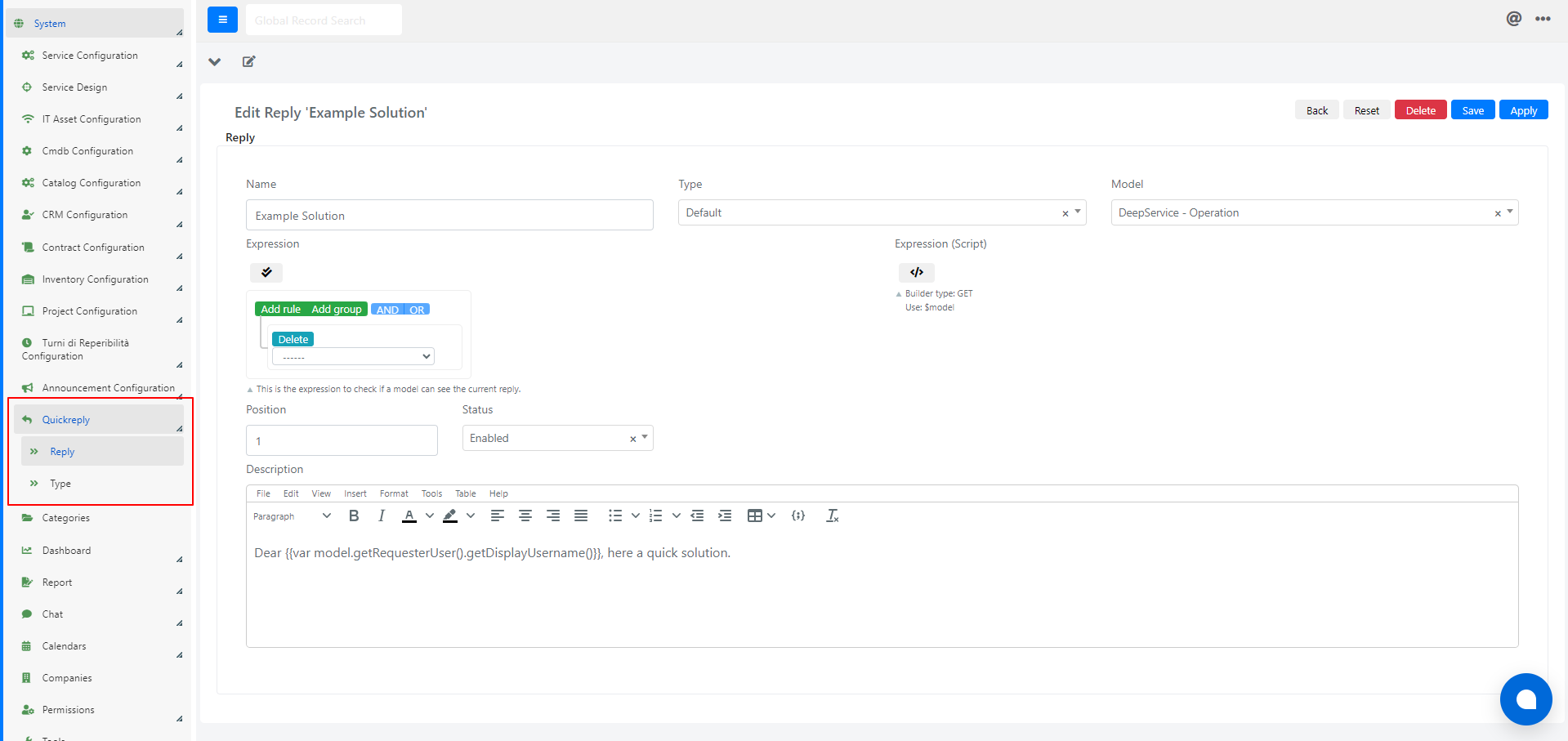Select the AND condition toggle
Screen dimensions: 1568x741
tap(387, 310)
